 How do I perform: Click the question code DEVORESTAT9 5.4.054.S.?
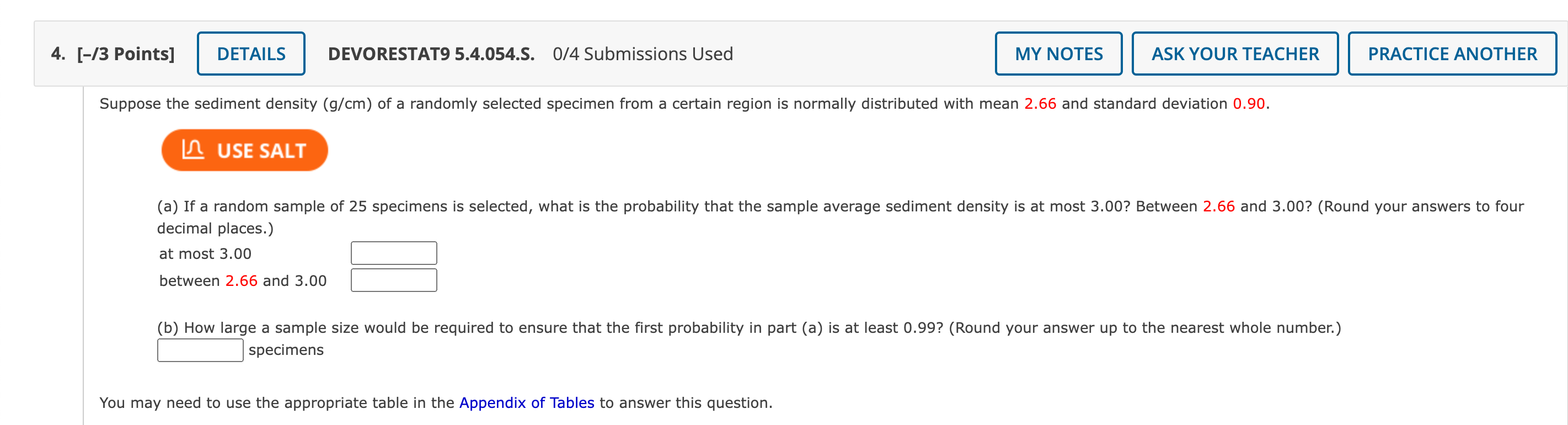[431, 54]
